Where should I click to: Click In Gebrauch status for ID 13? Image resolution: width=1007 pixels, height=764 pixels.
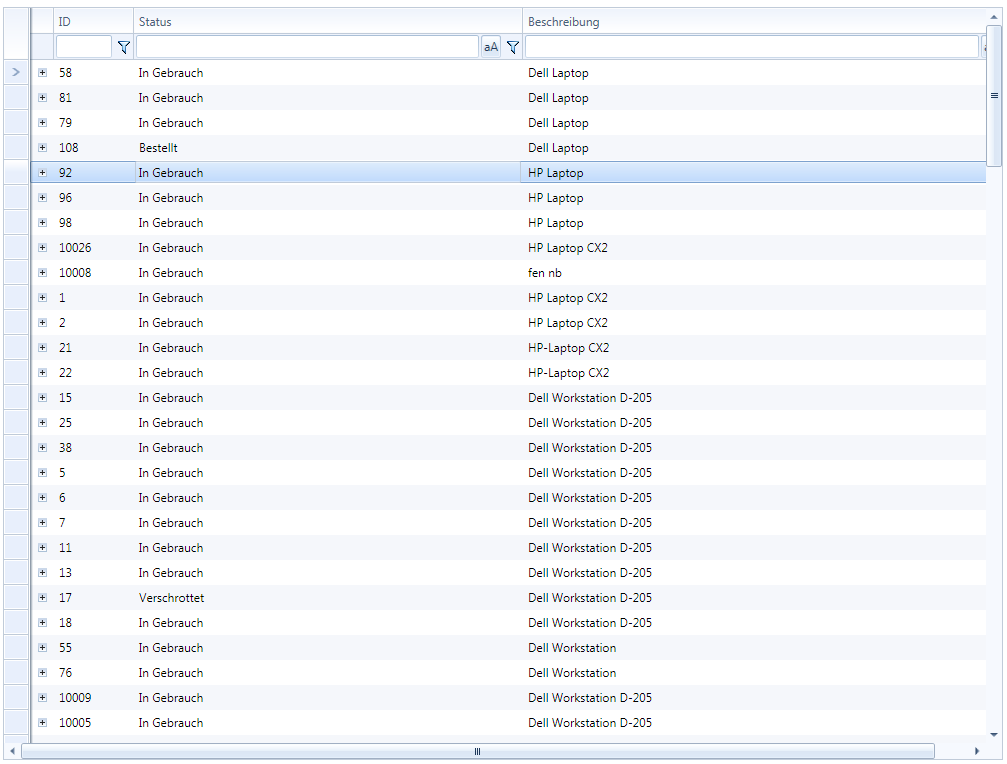click(x=328, y=573)
